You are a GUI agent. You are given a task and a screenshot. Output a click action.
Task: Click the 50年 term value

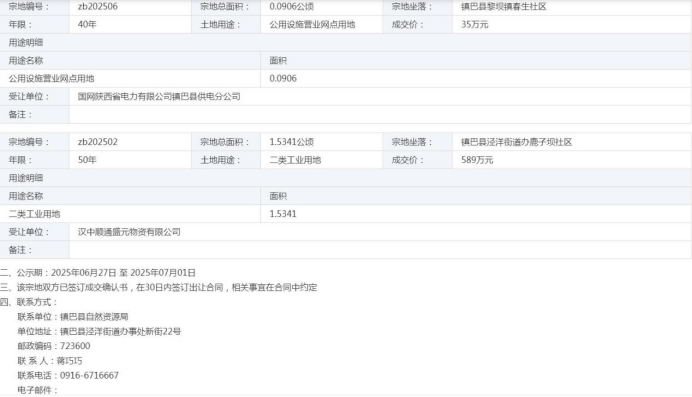[87, 160]
